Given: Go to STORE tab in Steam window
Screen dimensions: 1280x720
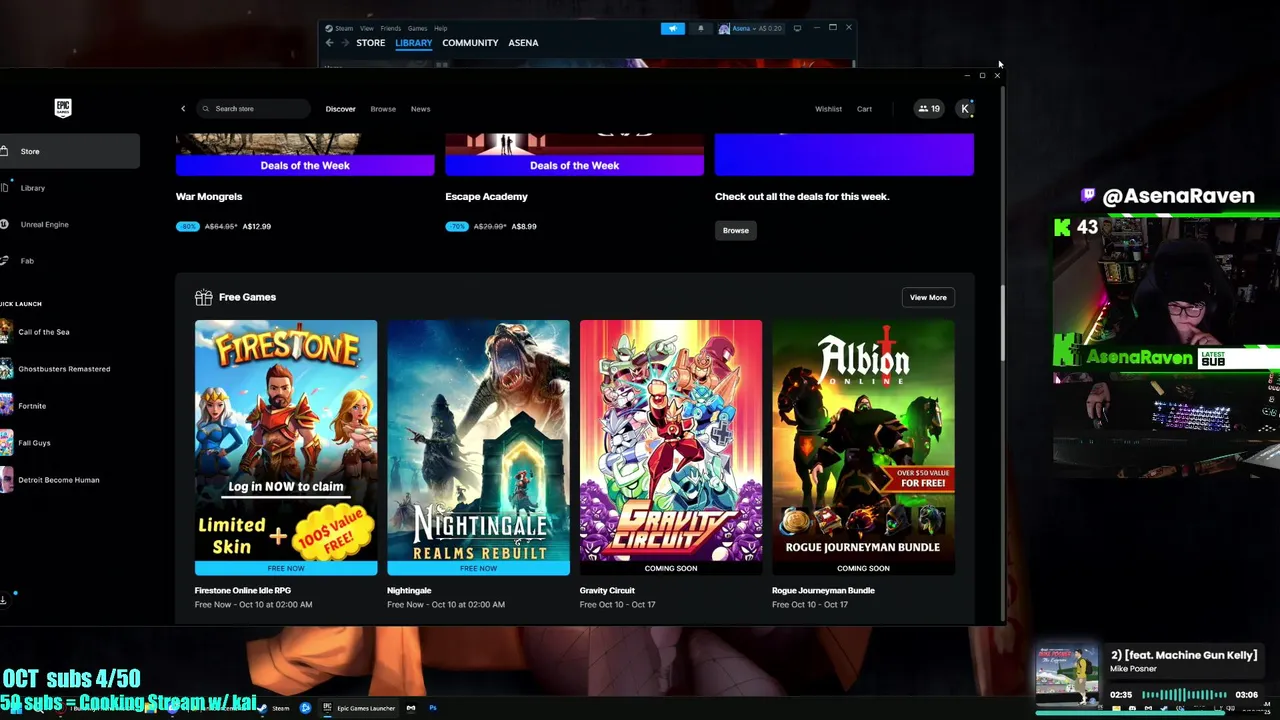Looking at the screenshot, I should pos(371,43).
